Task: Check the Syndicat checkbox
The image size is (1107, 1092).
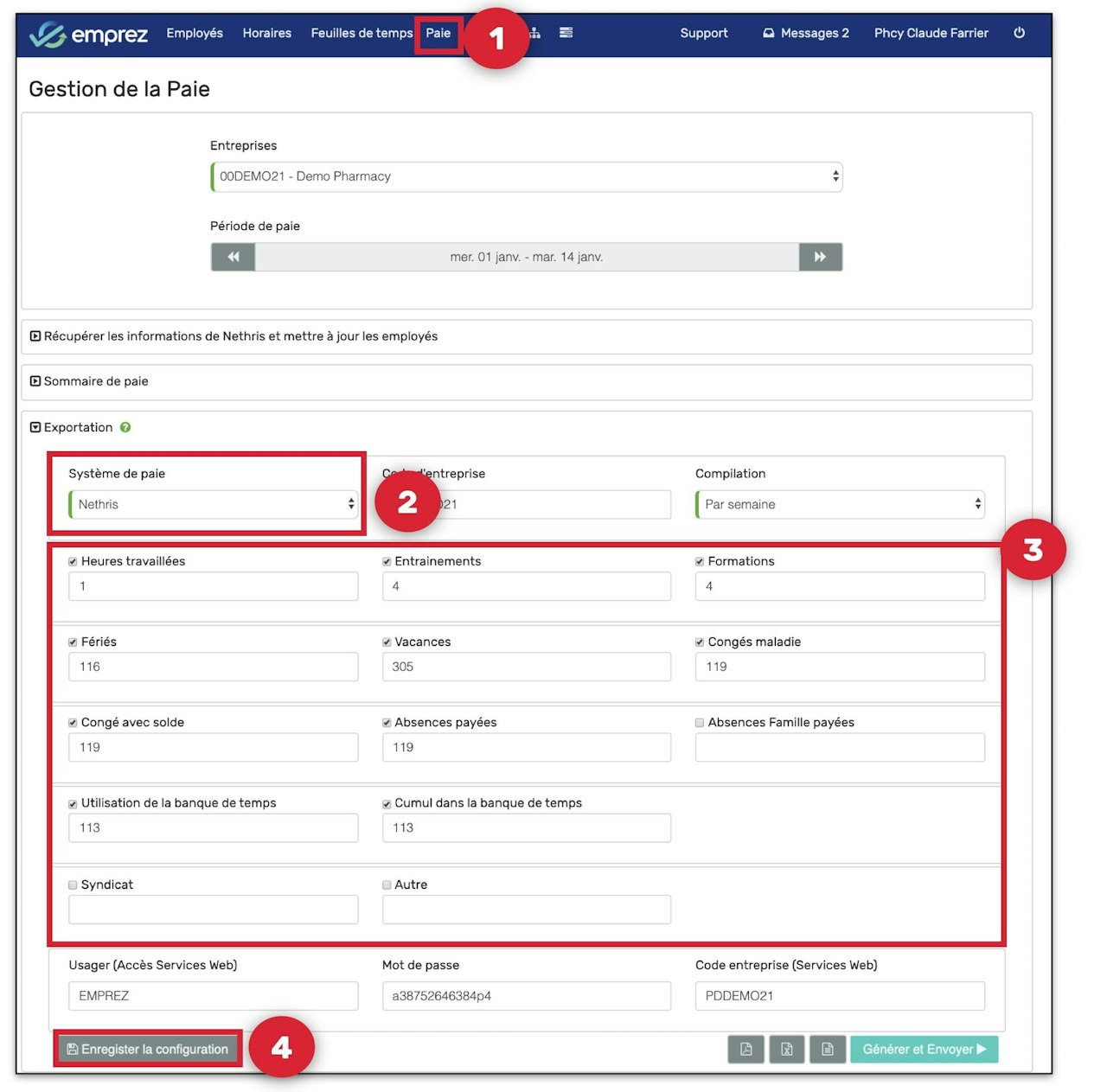Action: tap(73, 885)
